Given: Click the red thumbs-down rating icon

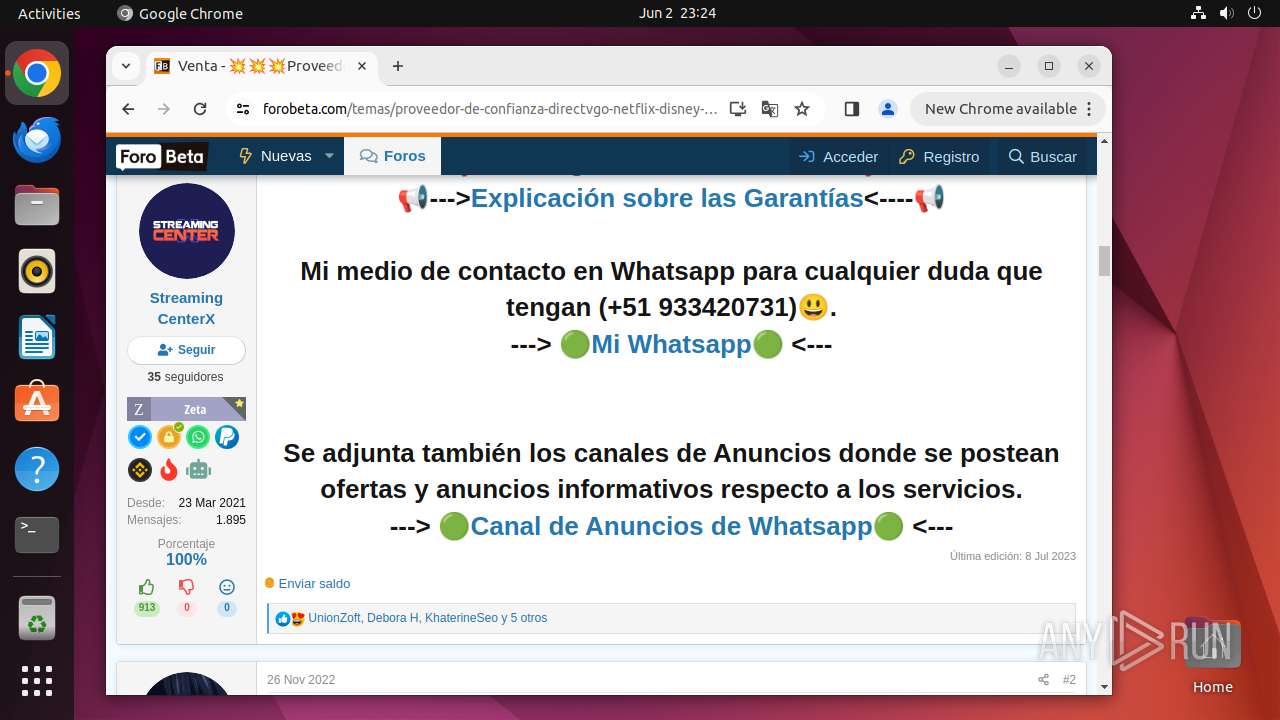Looking at the screenshot, I should (186, 587).
